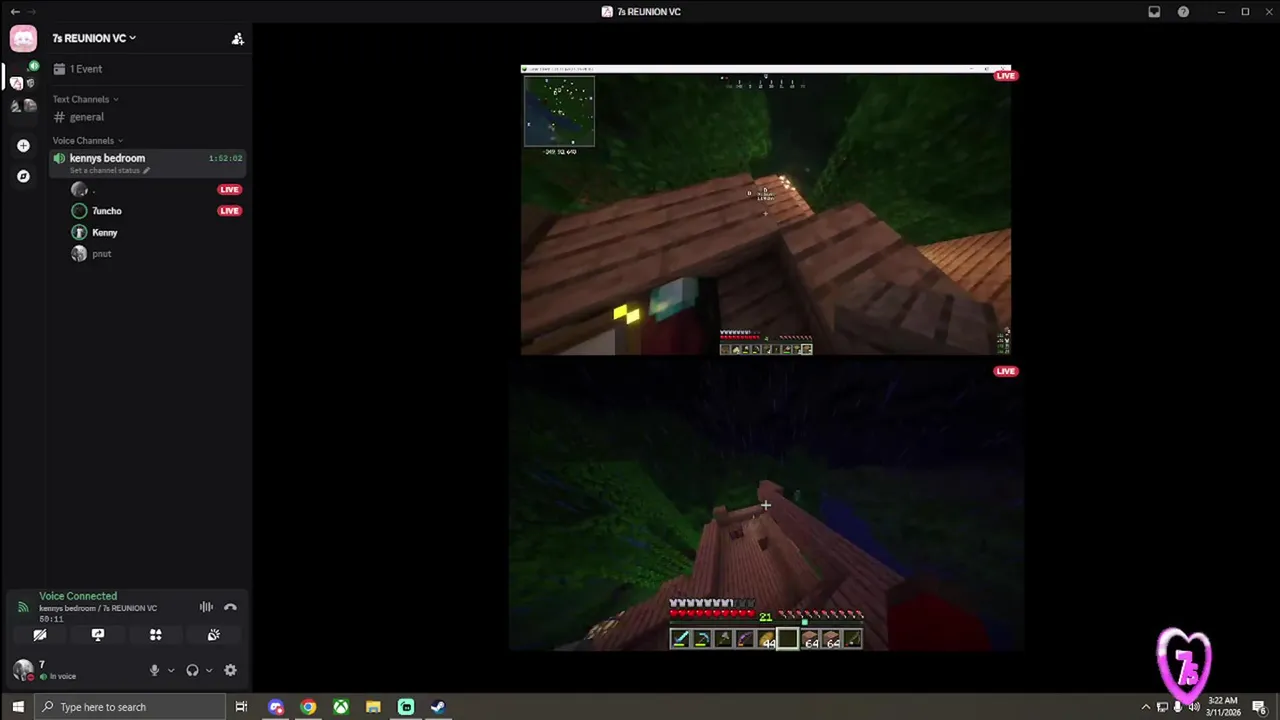Open the 1 Event entry

tap(78, 69)
